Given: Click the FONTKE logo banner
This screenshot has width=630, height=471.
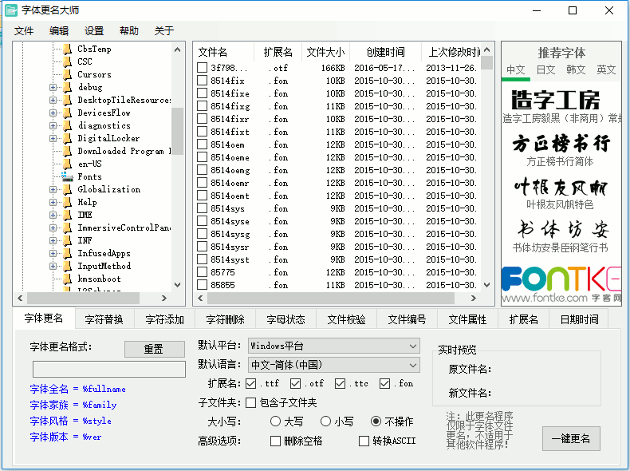Looking at the screenshot, I should pos(561,284).
